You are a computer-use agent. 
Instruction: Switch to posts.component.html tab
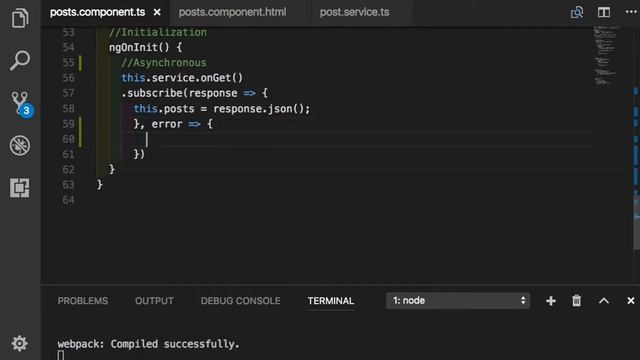coord(232,12)
